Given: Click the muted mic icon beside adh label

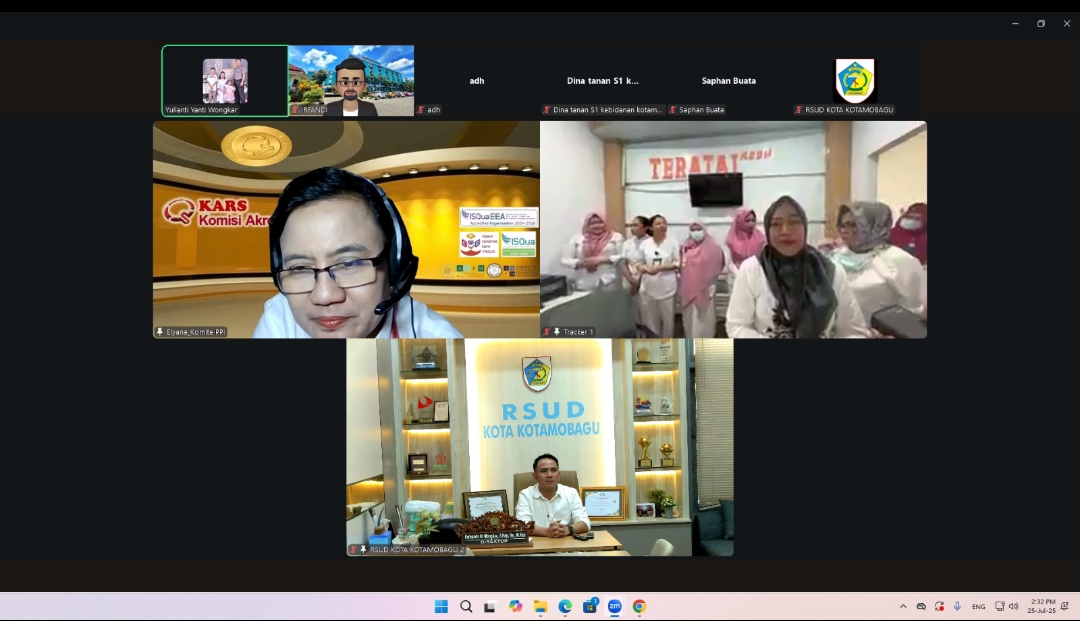Looking at the screenshot, I should pyautogui.click(x=421, y=109).
